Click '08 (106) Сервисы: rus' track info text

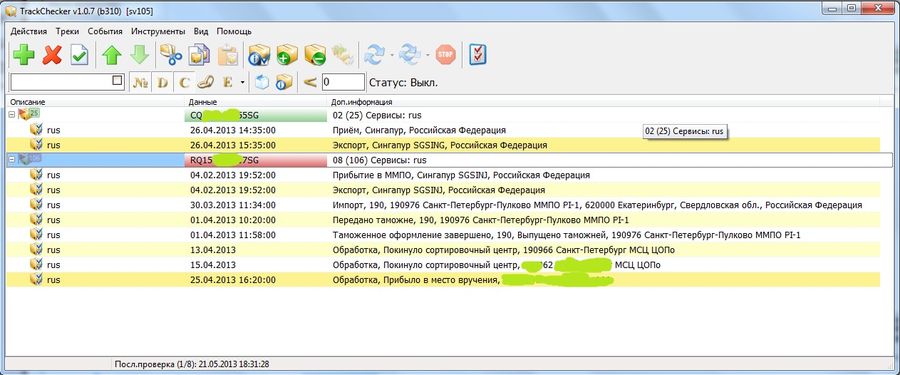point(379,160)
